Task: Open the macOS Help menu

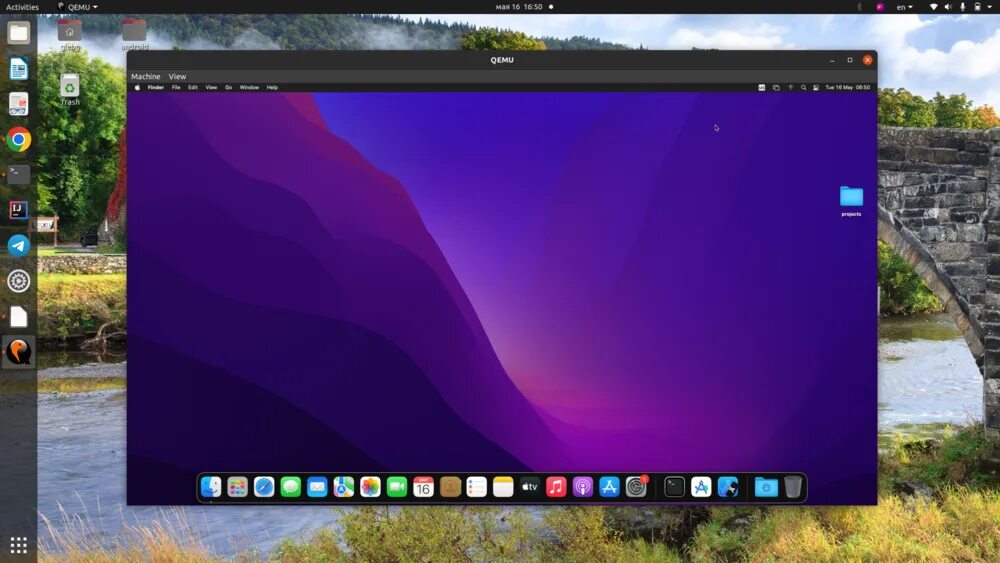Action: pos(272,87)
